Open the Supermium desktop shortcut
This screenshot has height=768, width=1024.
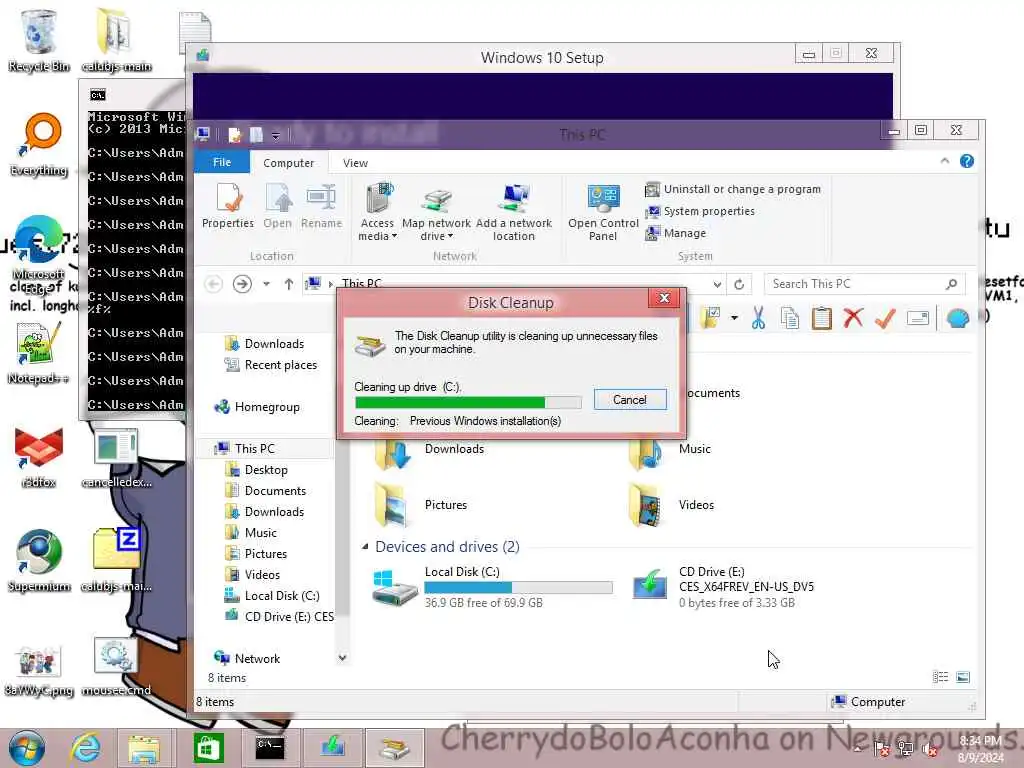pos(39,561)
